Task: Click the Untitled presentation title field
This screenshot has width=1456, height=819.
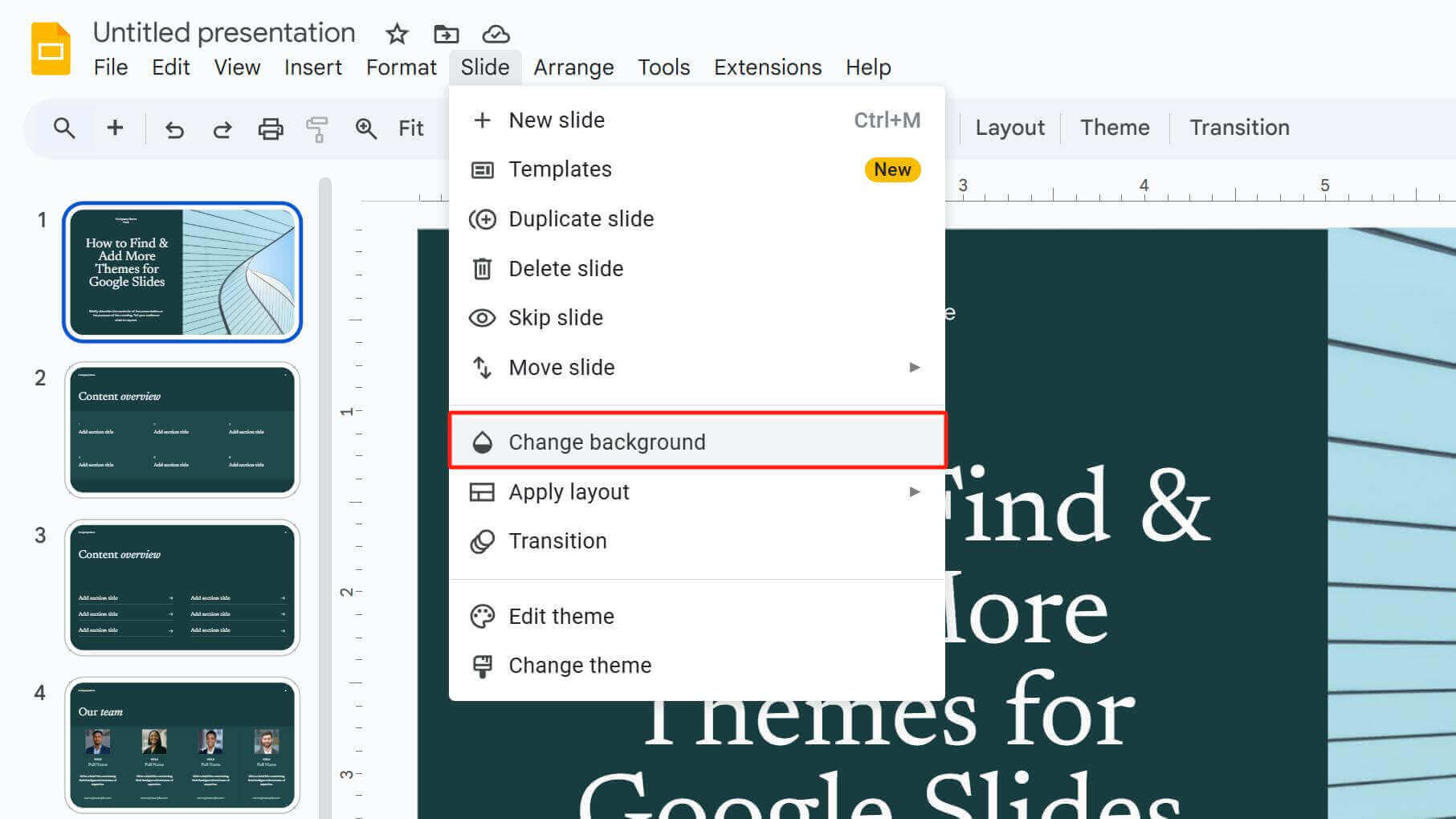Action: click(x=224, y=33)
